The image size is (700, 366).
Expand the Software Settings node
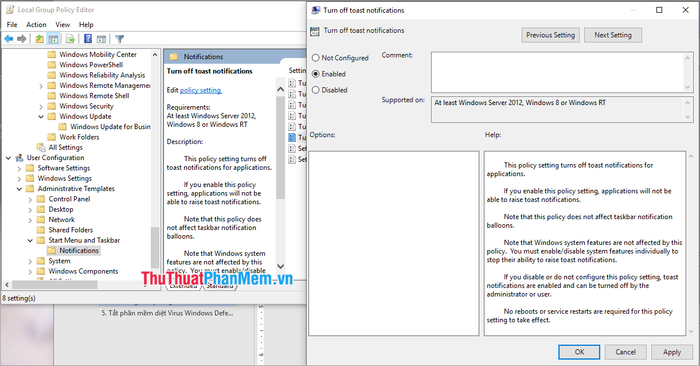[x=19, y=168]
